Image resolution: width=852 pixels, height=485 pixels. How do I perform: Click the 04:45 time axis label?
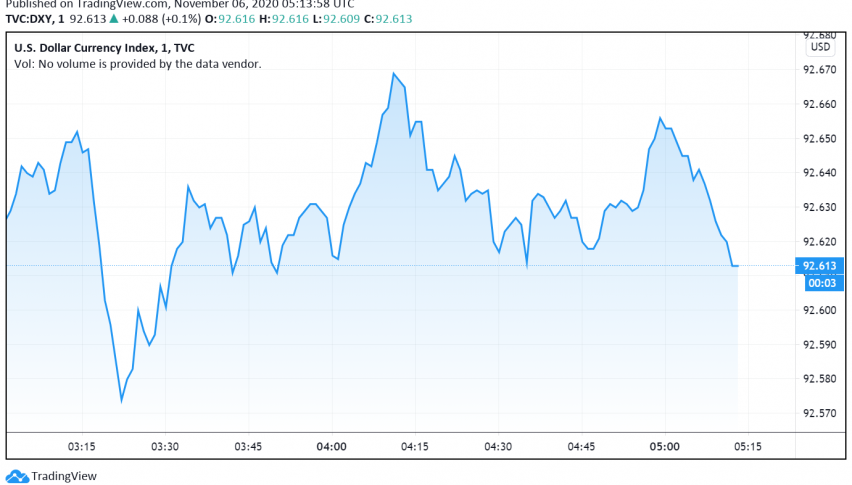click(581, 446)
